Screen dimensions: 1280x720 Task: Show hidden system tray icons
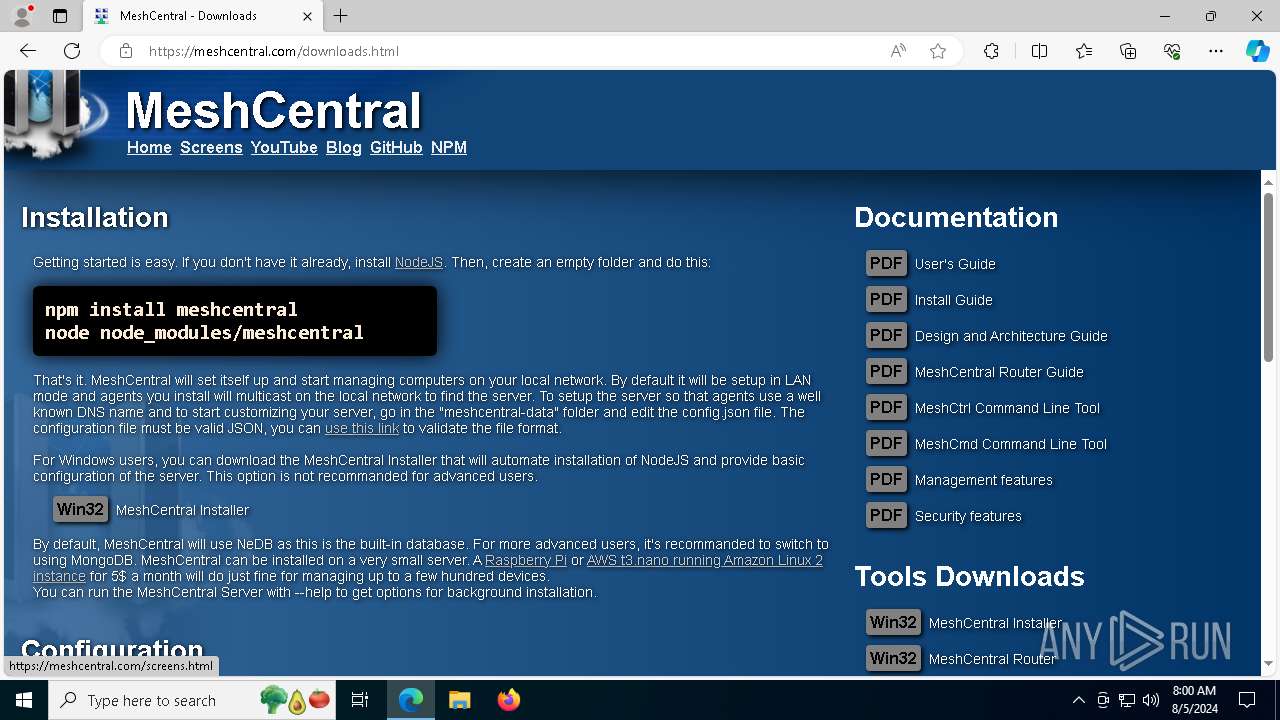1078,700
